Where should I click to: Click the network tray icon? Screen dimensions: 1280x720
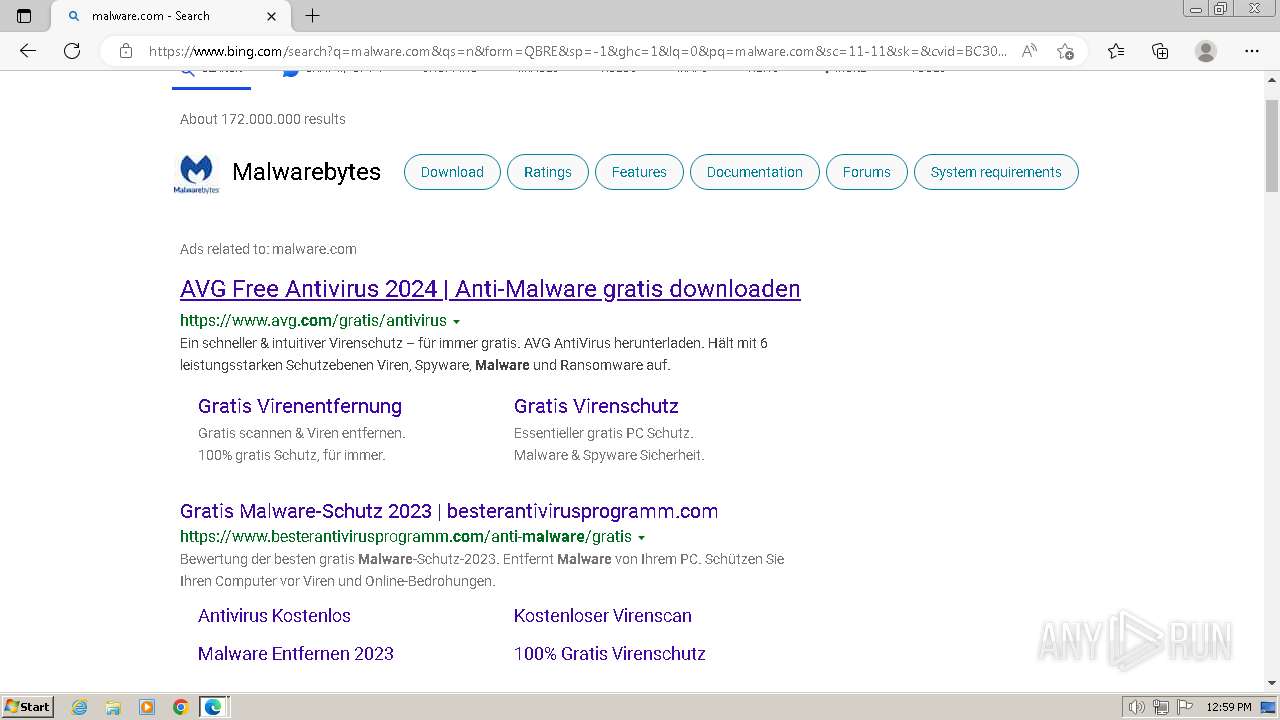click(x=1161, y=707)
